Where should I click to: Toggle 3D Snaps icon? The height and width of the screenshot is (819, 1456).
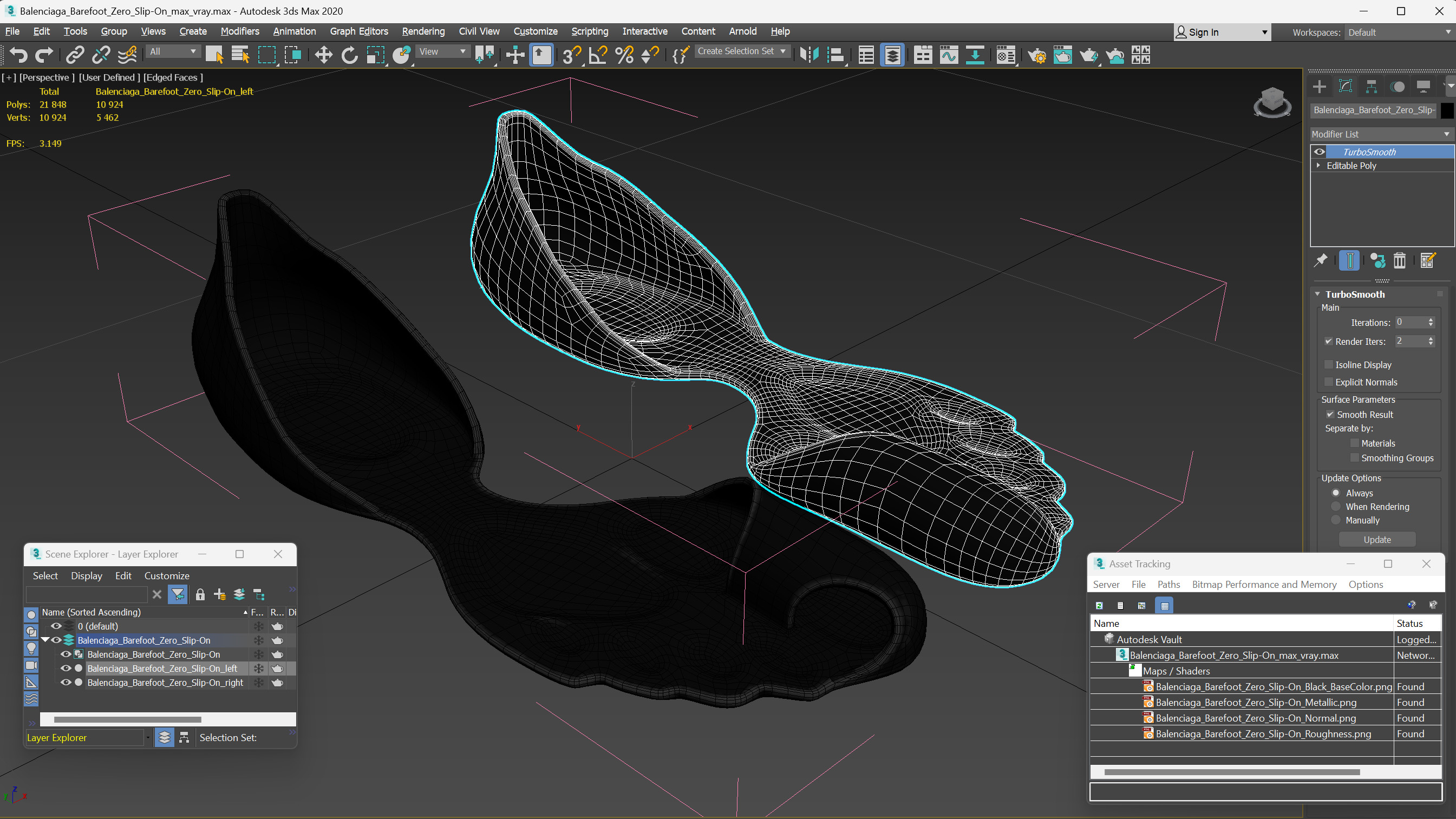pyautogui.click(x=571, y=55)
